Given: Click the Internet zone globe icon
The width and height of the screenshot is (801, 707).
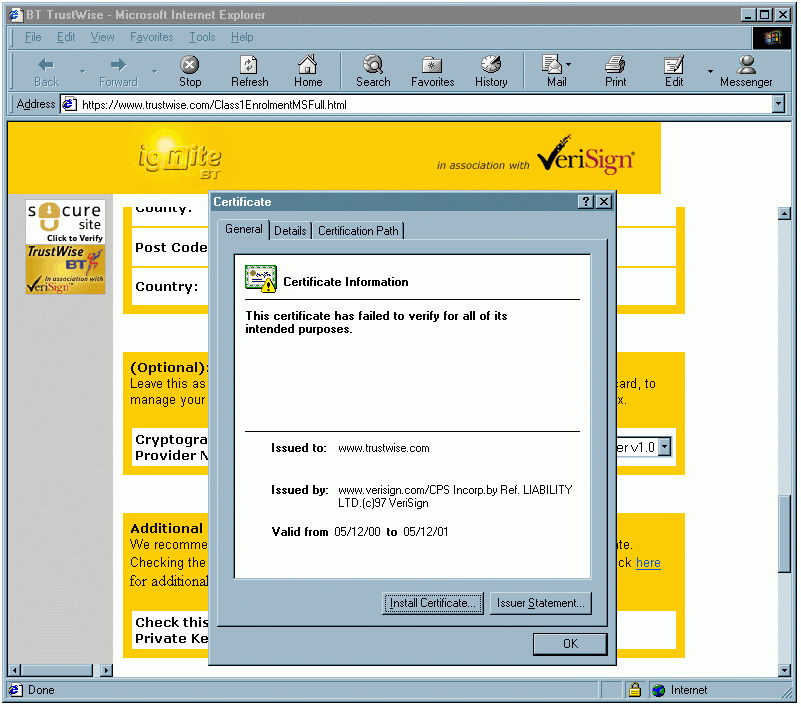Looking at the screenshot, I should coord(658,690).
